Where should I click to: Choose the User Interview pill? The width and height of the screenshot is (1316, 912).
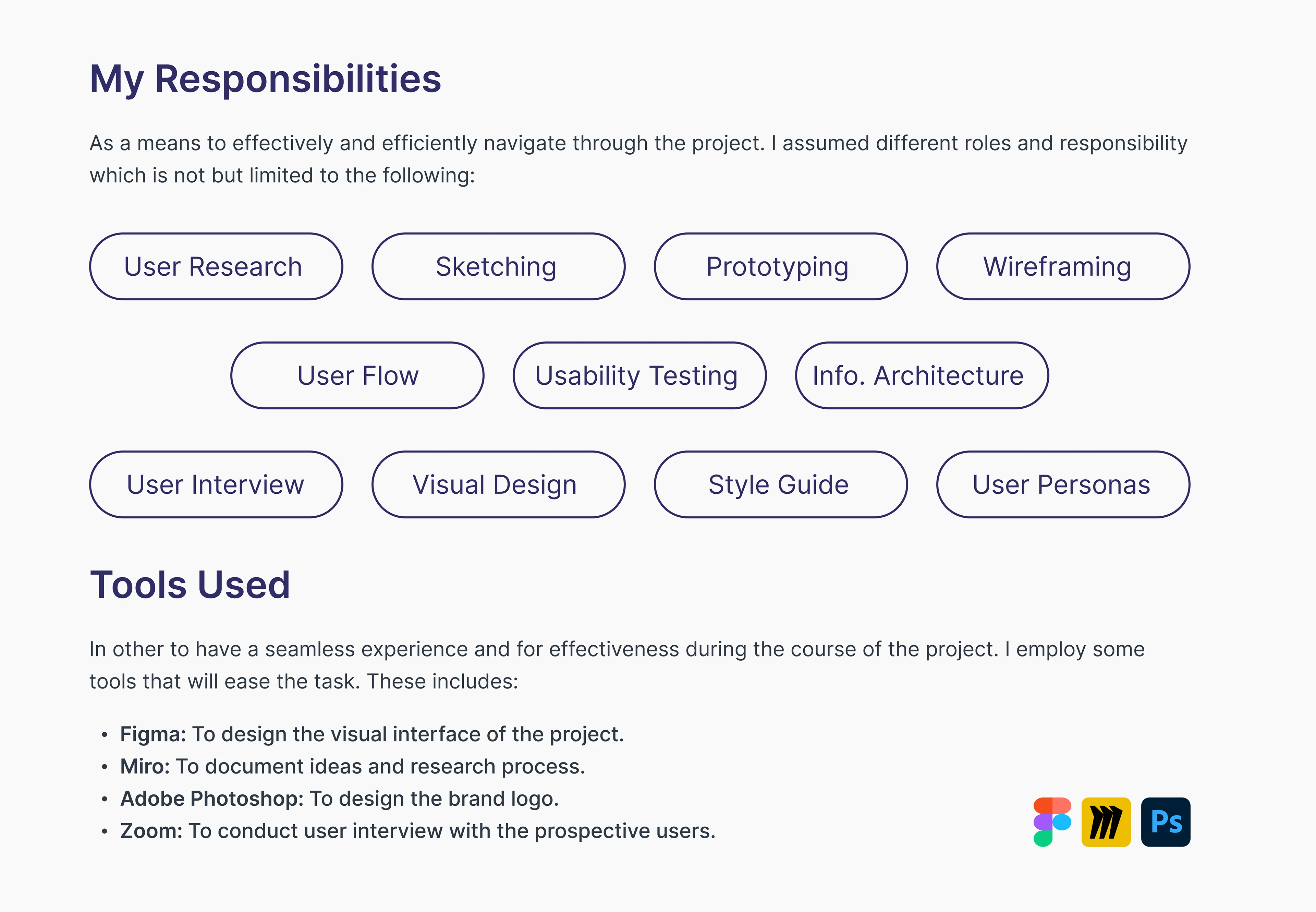(x=216, y=484)
